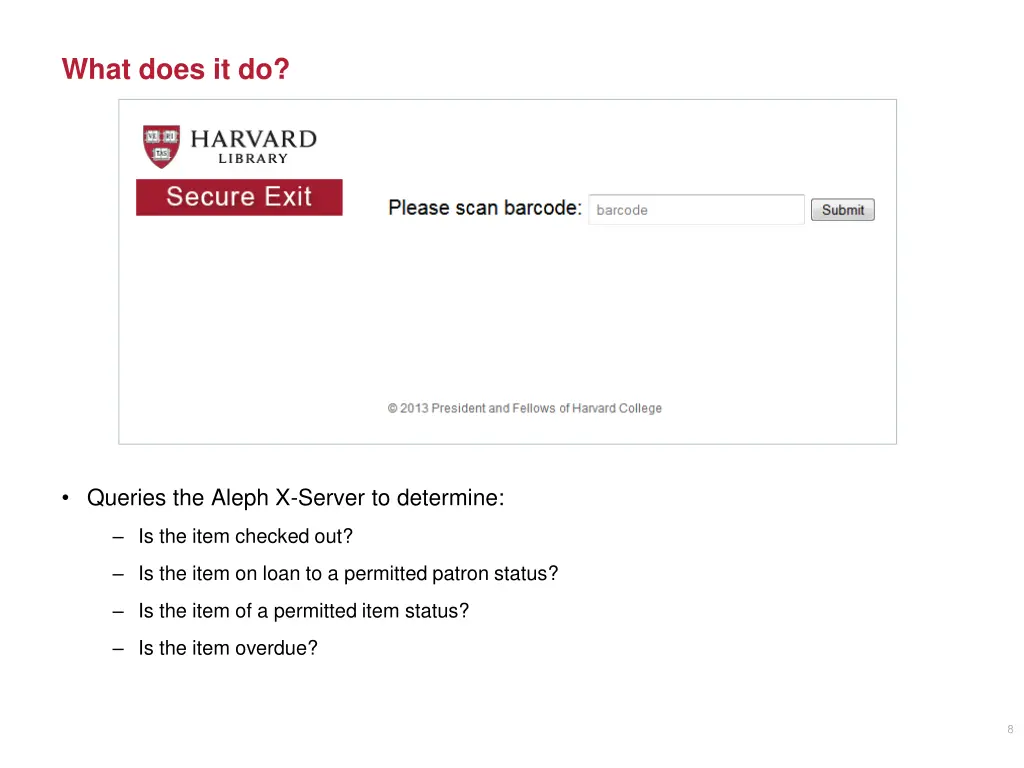The height and width of the screenshot is (768, 1024).
Task: Click the main bullet dot before Queries
Action: coord(65,498)
